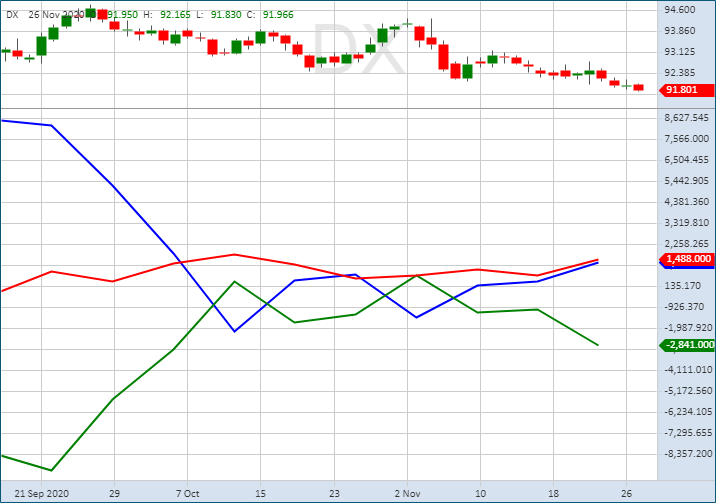Click the 7 Oct axis date
716x503 pixels.
(x=188, y=493)
